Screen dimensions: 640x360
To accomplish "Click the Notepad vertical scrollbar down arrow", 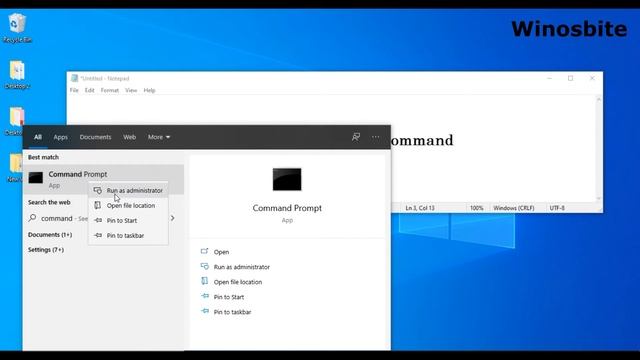I will click(599, 198).
